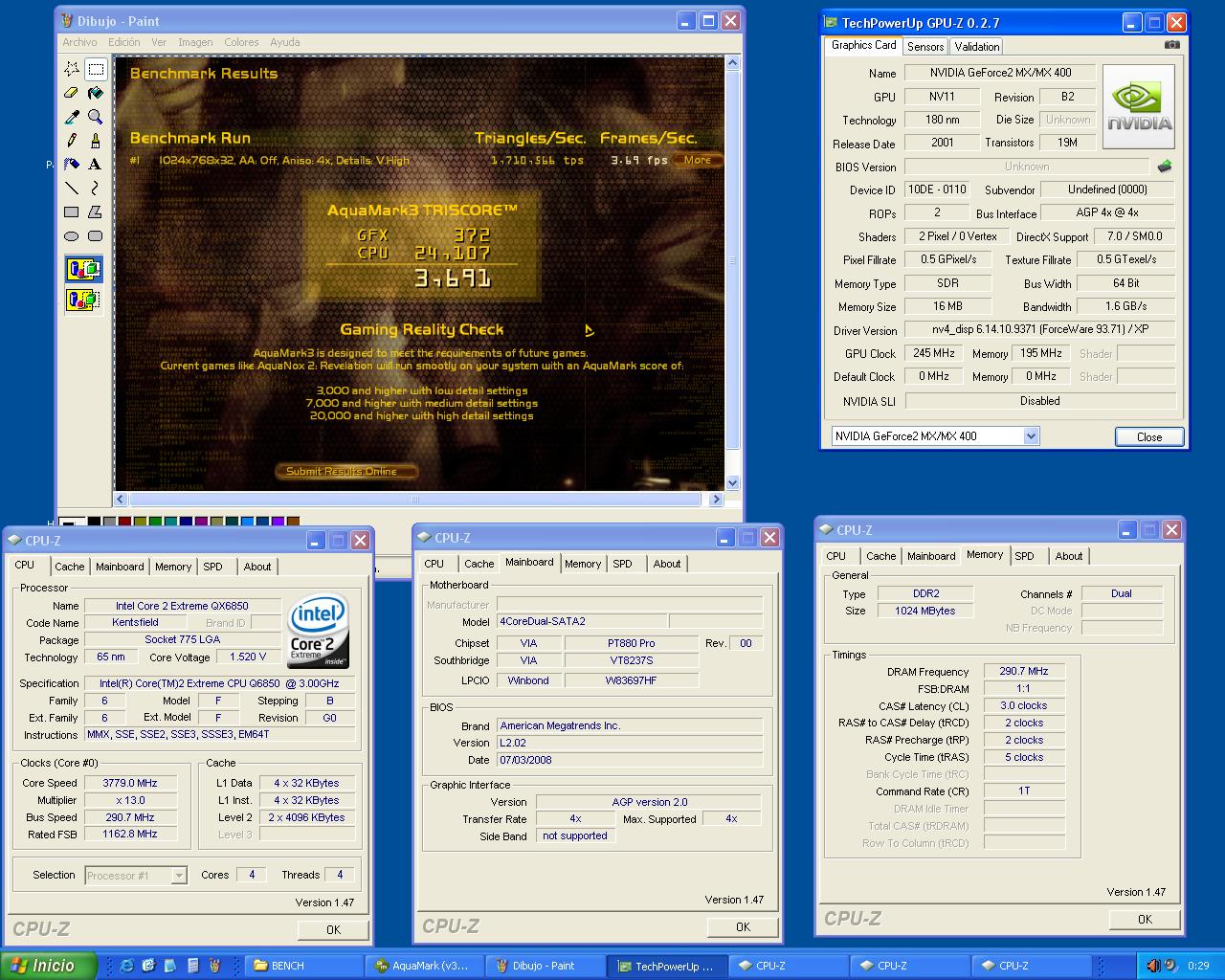This screenshot has height=980, width=1225.
Task: Open Cache tab in the CPU-Z processor window
Action: [x=69, y=567]
